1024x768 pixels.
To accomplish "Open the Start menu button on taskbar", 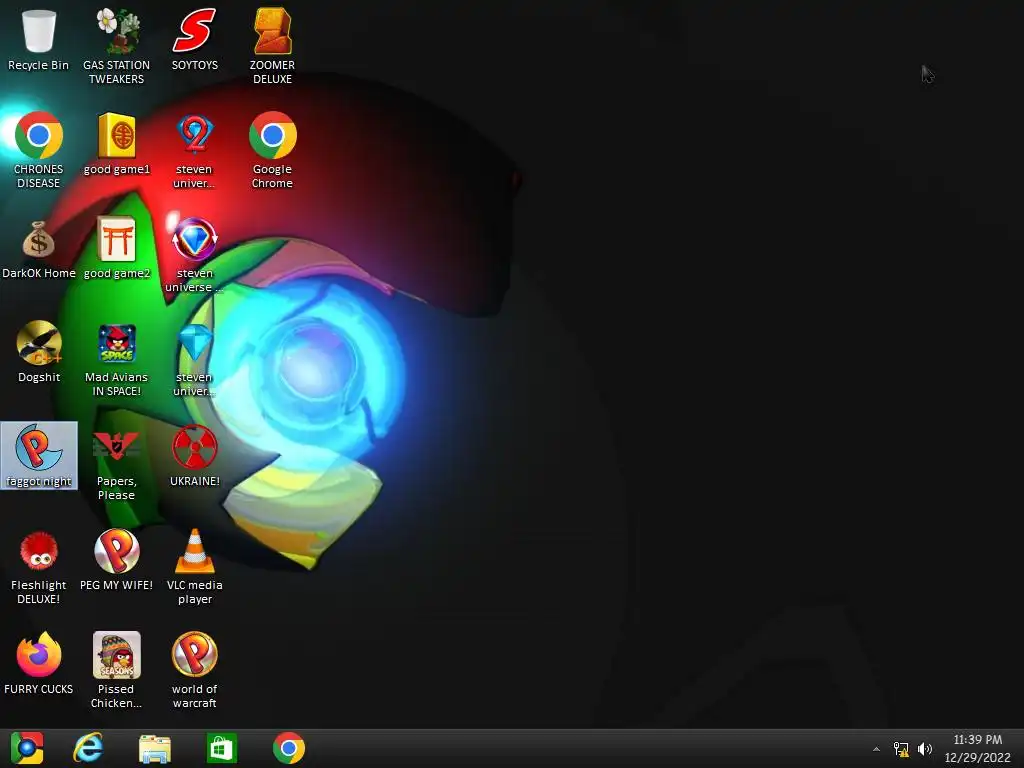I will tap(27, 748).
